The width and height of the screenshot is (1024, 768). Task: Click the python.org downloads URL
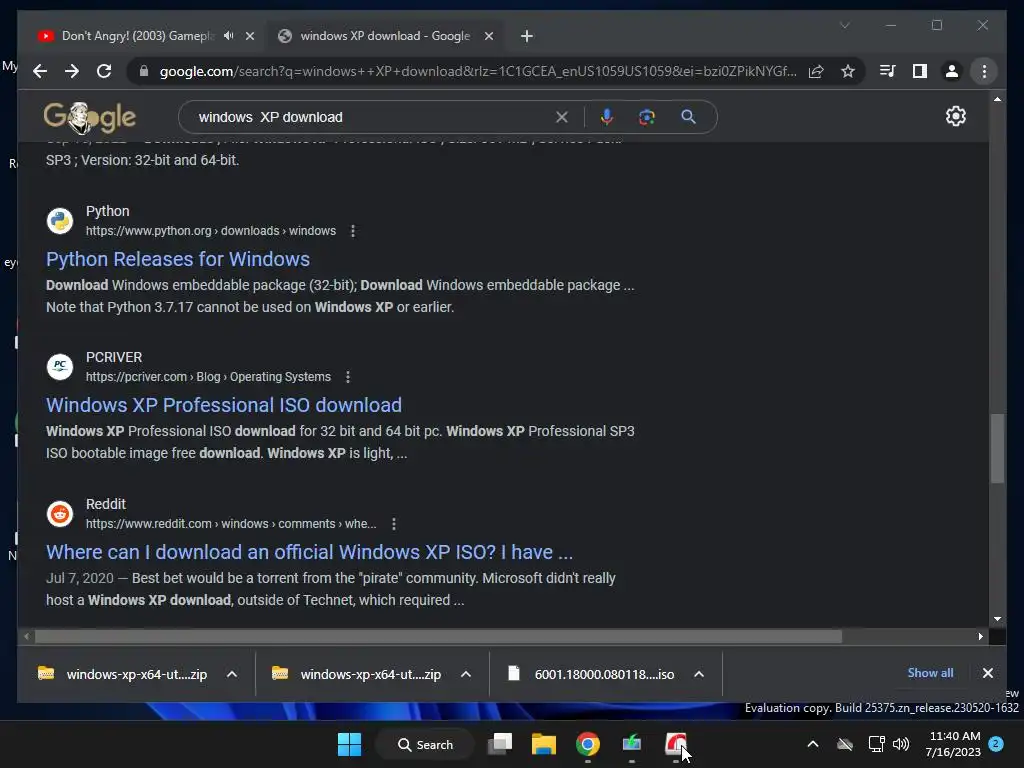pyautogui.click(x=210, y=231)
